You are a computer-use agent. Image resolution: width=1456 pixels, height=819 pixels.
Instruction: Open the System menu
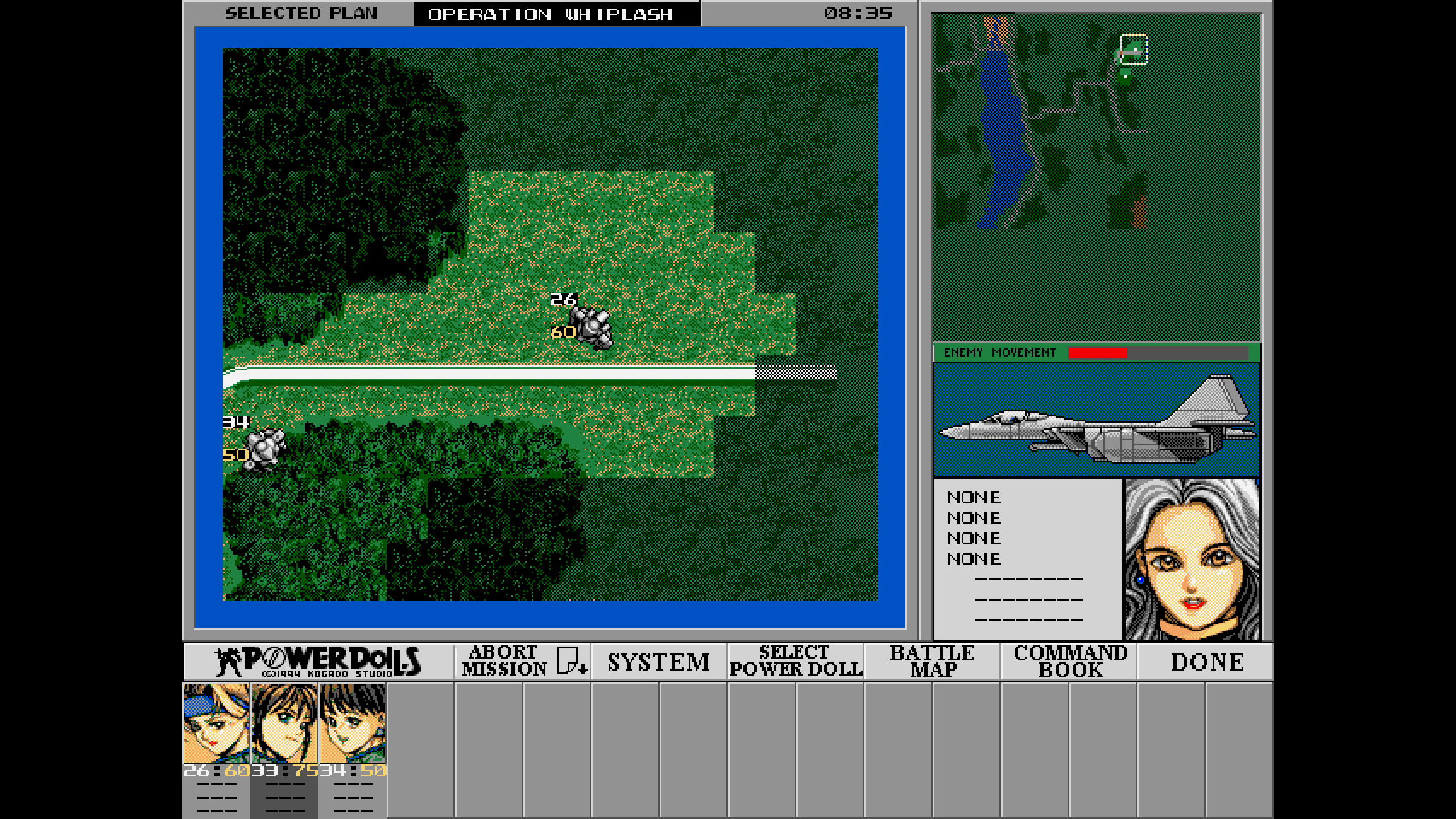coord(659,661)
